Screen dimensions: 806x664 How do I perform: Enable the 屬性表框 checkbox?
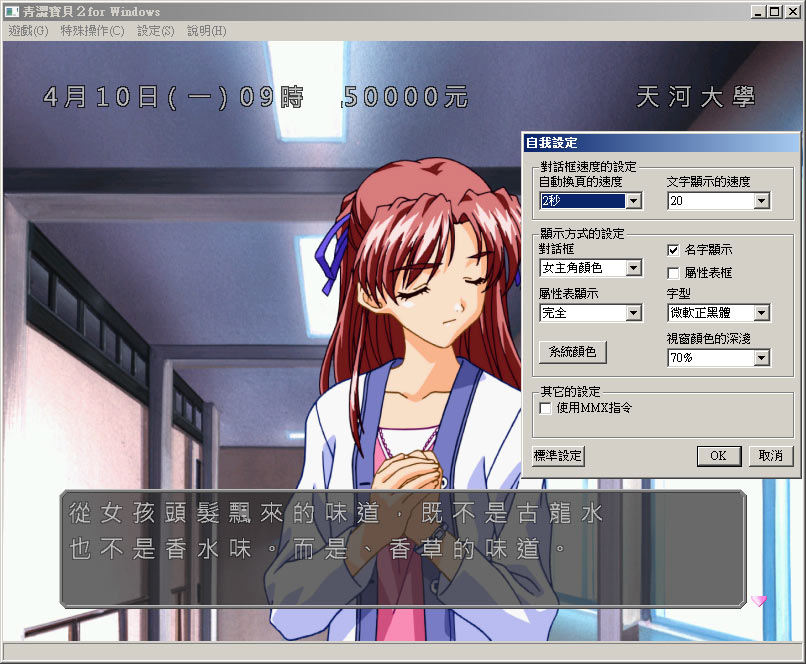tap(673, 273)
